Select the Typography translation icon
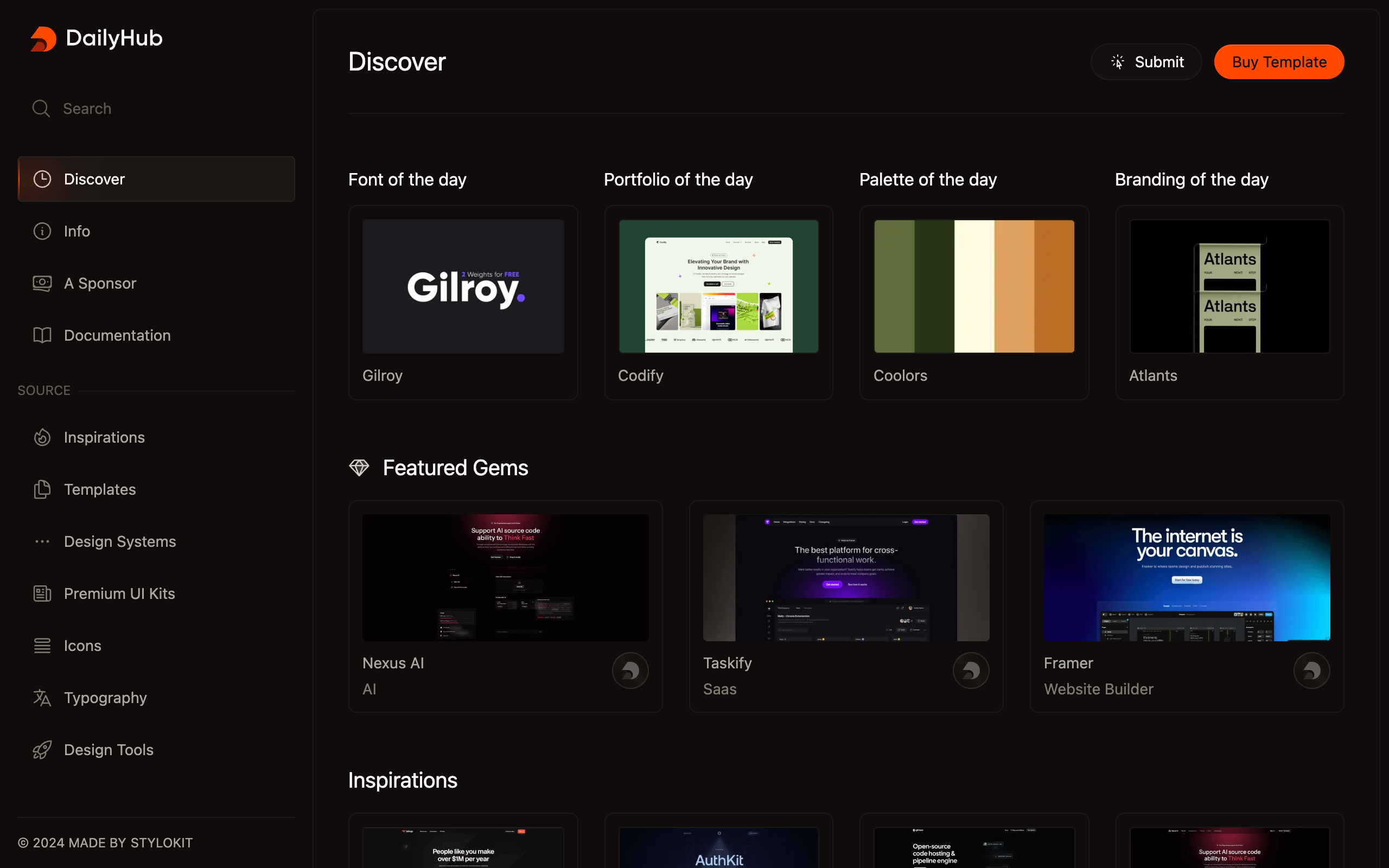Image resolution: width=1389 pixels, height=868 pixels. click(42, 698)
